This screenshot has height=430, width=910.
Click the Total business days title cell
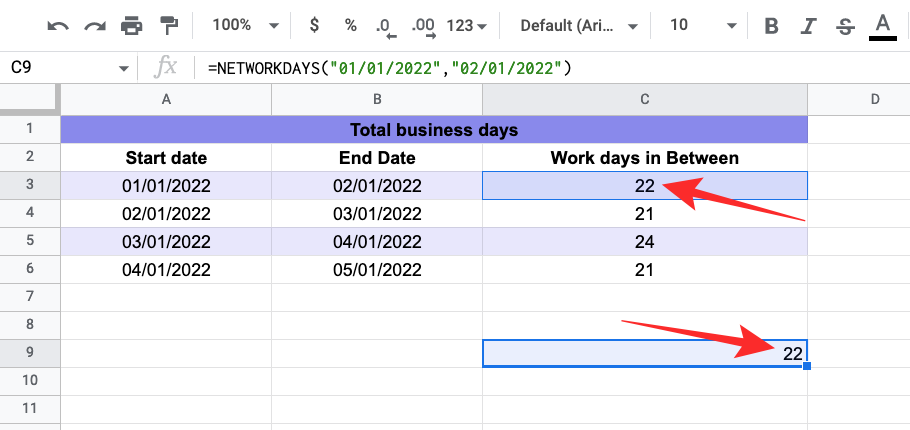[434, 129]
